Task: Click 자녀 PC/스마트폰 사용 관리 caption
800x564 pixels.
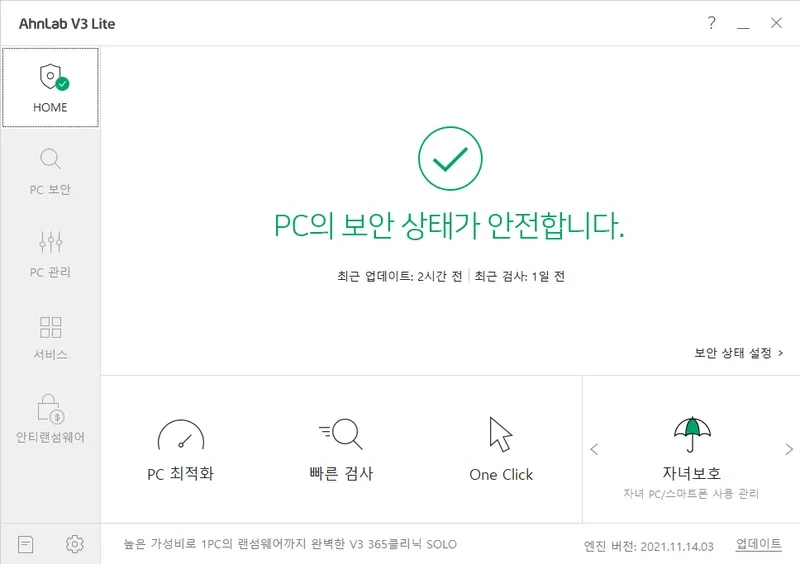Action: [x=691, y=494]
